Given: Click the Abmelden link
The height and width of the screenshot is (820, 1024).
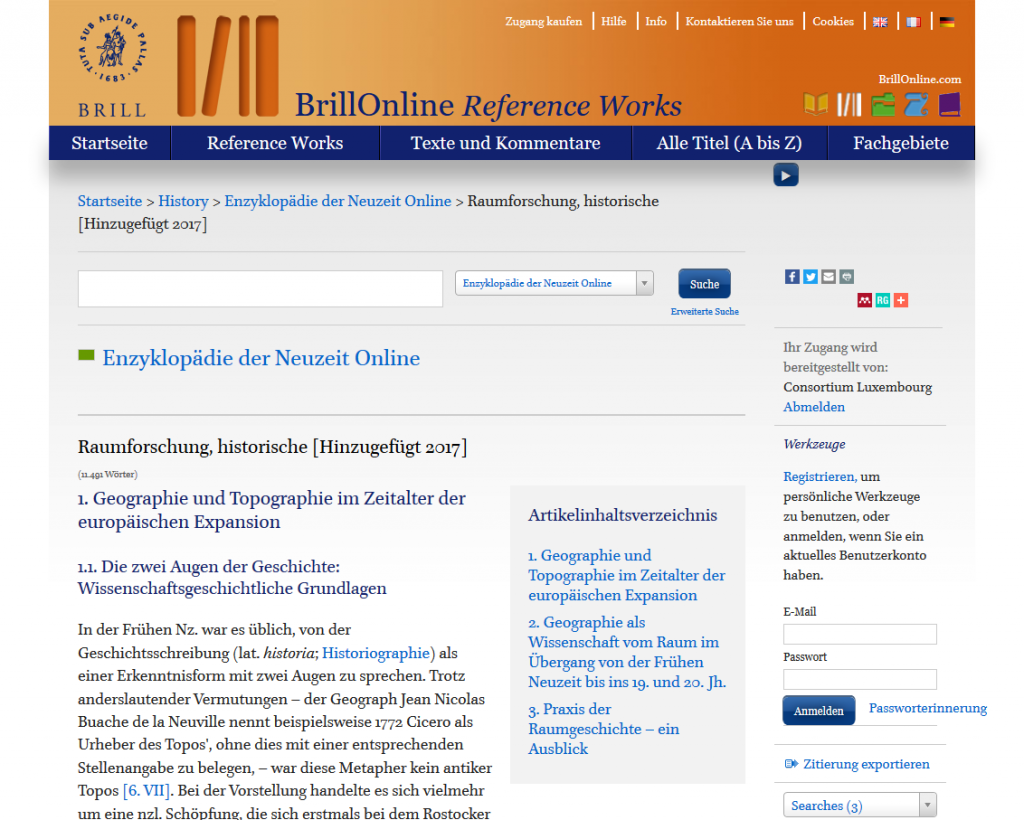Looking at the screenshot, I should (814, 407).
